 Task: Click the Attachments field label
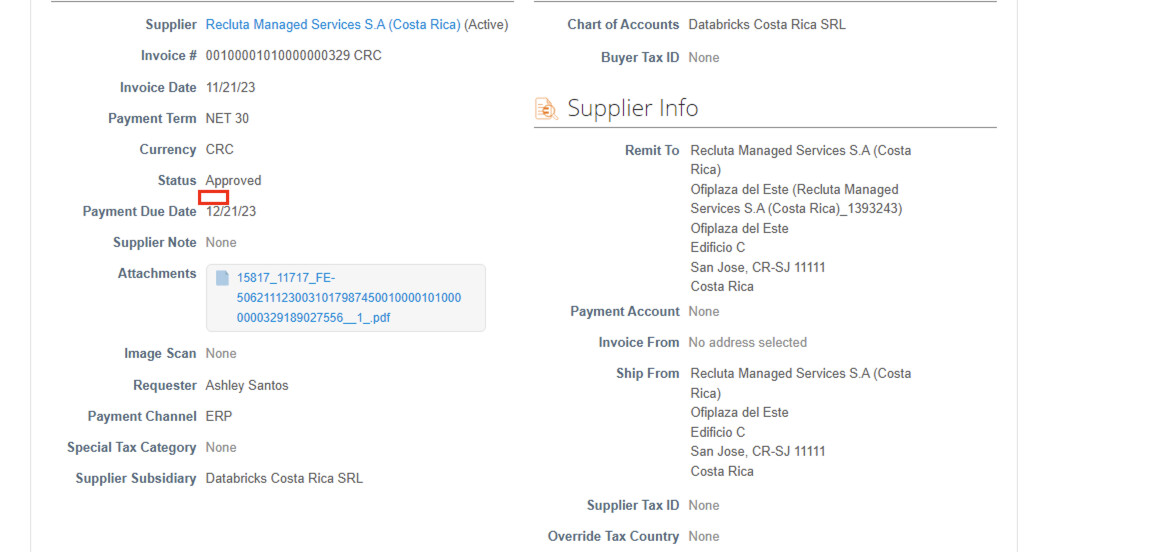pyautogui.click(x=157, y=274)
